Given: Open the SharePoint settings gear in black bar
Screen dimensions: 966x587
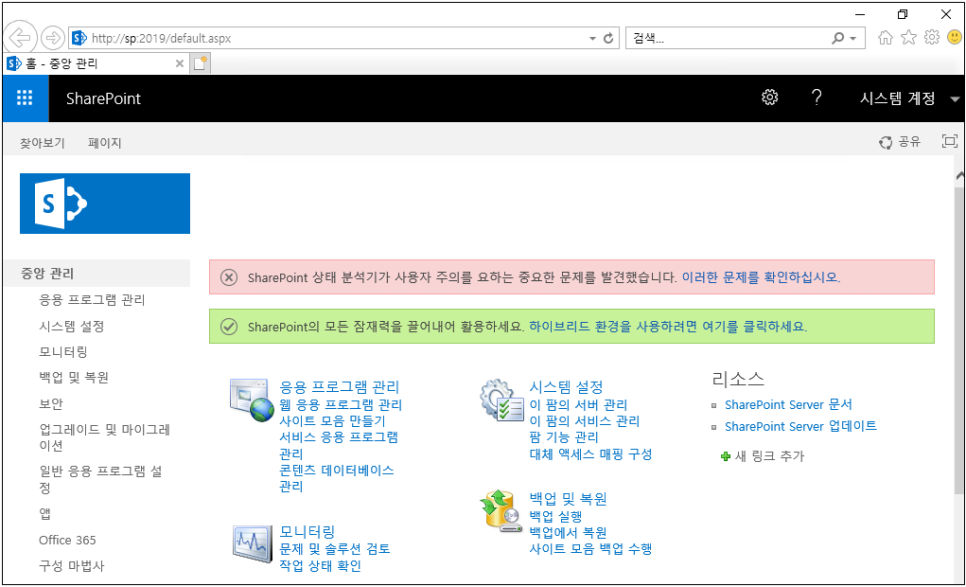Looking at the screenshot, I should pyautogui.click(x=769, y=97).
